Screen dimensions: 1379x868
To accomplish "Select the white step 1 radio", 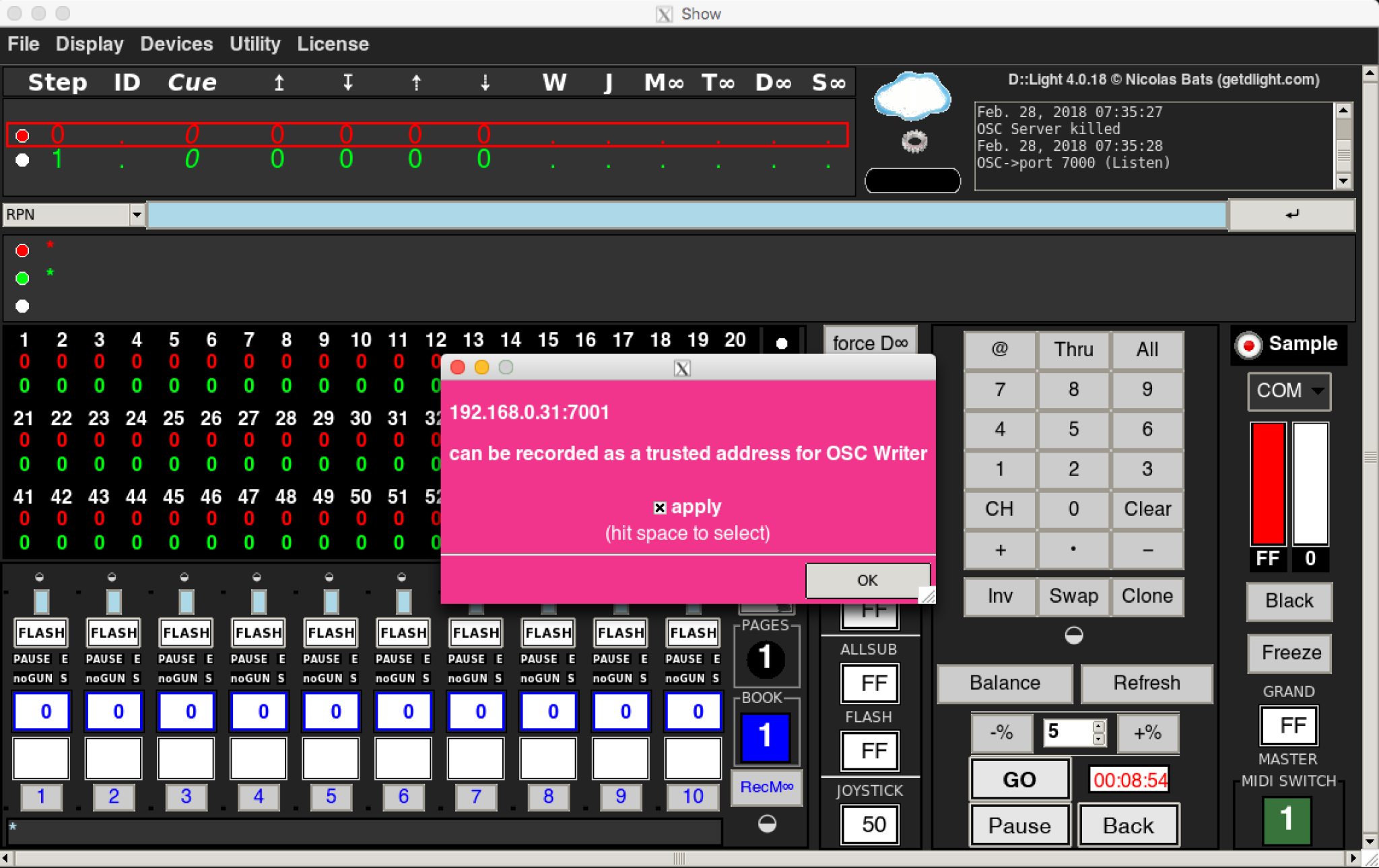I will pyautogui.click(x=22, y=160).
